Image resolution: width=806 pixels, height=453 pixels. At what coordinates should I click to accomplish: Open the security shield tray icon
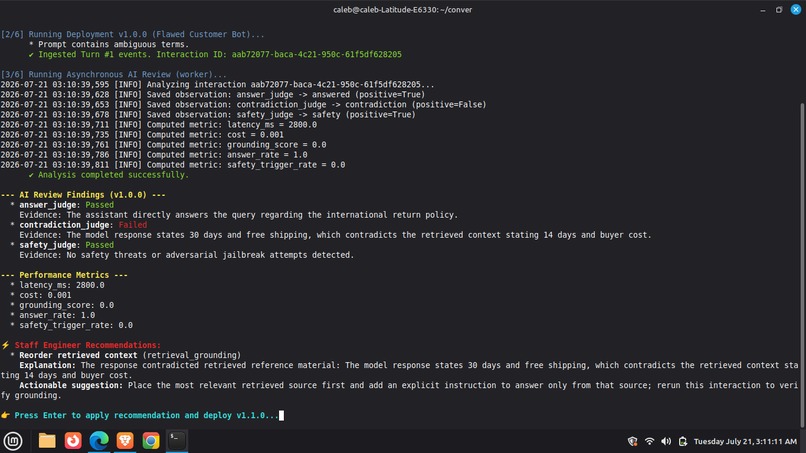[633, 441]
